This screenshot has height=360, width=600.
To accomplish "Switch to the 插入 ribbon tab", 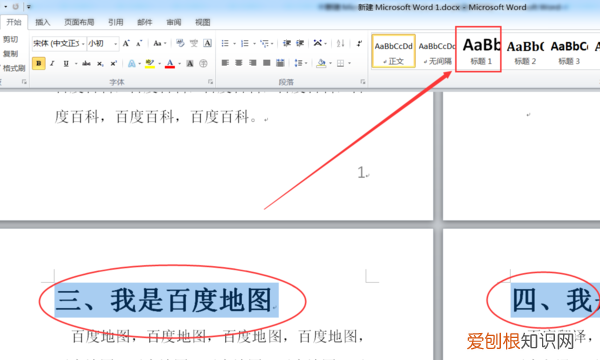I will tap(42, 22).
